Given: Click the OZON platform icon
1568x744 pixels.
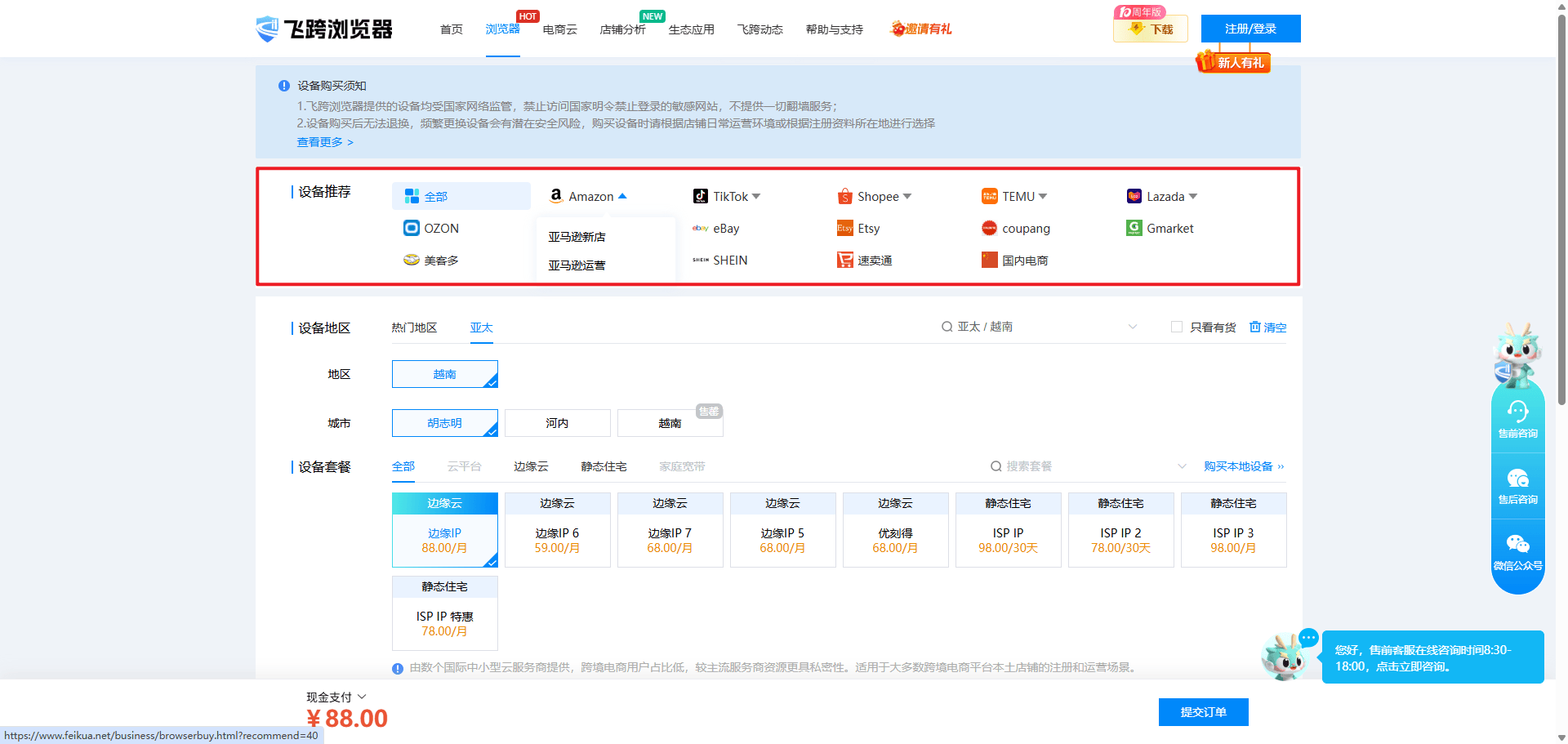Looking at the screenshot, I should tap(412, 228).
